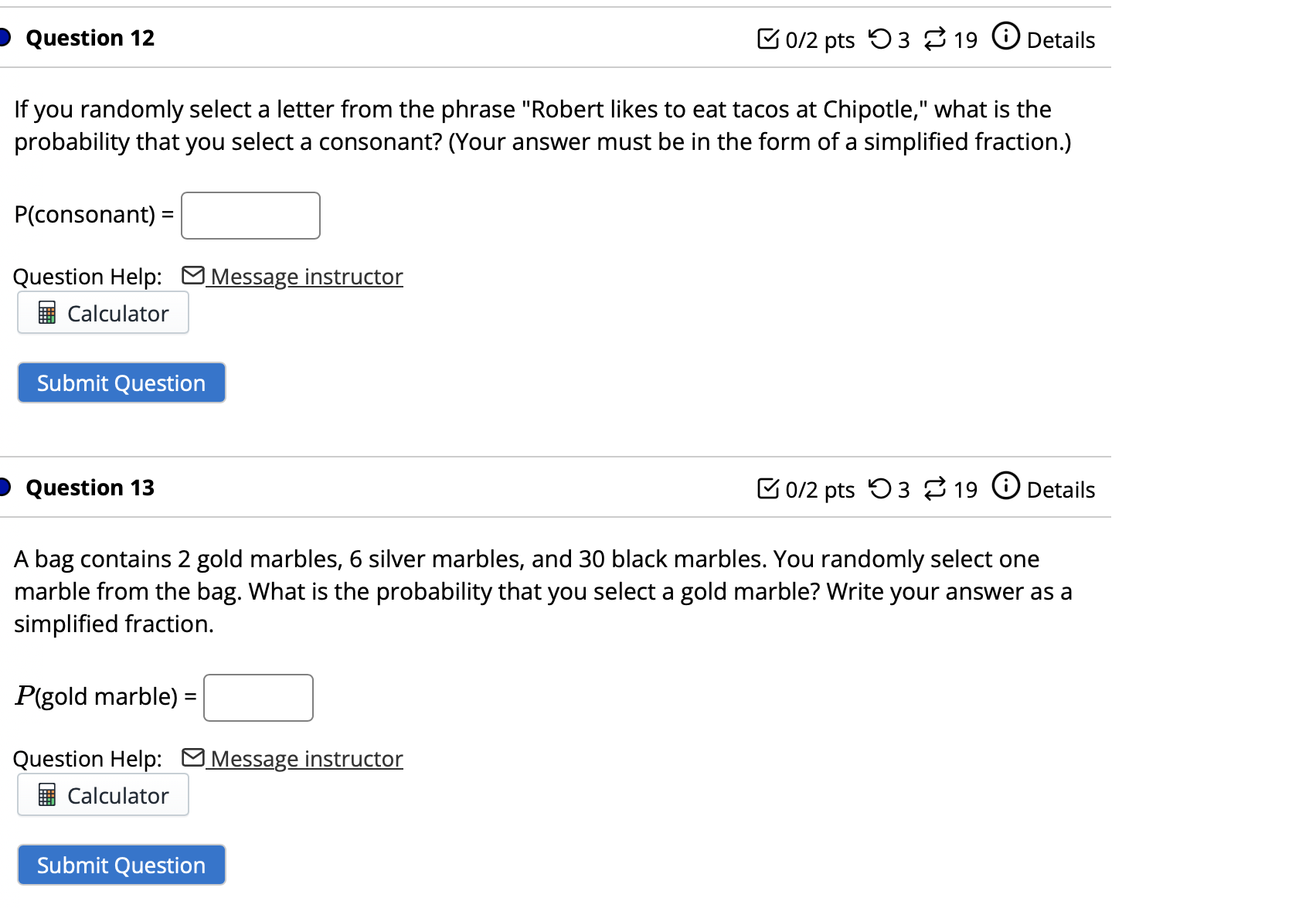
Task: Click the calculator icon inside the Question 13 Calculator button
Action: click(x=46, y=794)
